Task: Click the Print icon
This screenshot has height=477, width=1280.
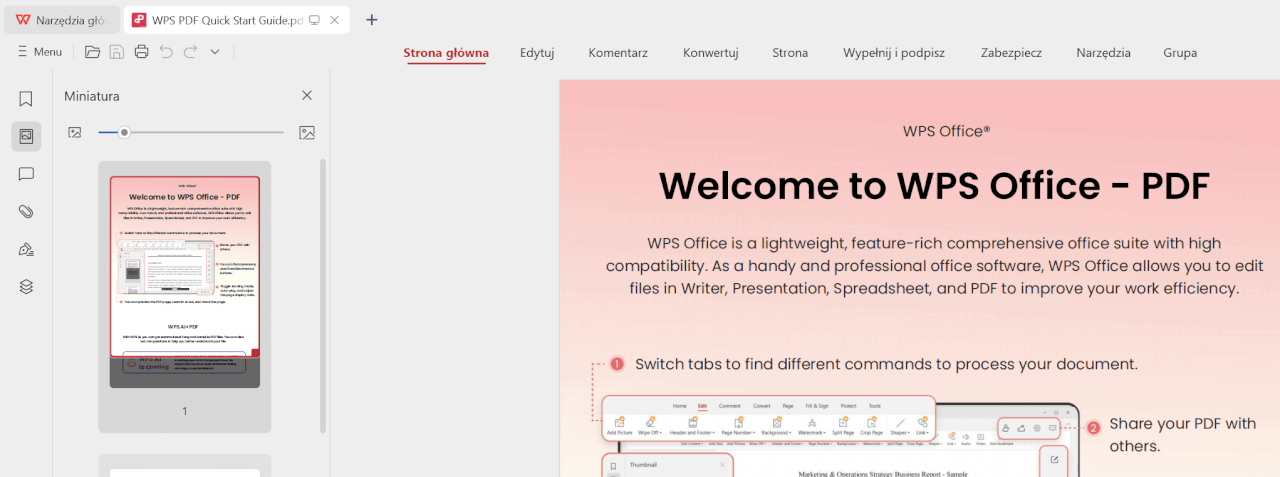Action: (x=141, y=52)
